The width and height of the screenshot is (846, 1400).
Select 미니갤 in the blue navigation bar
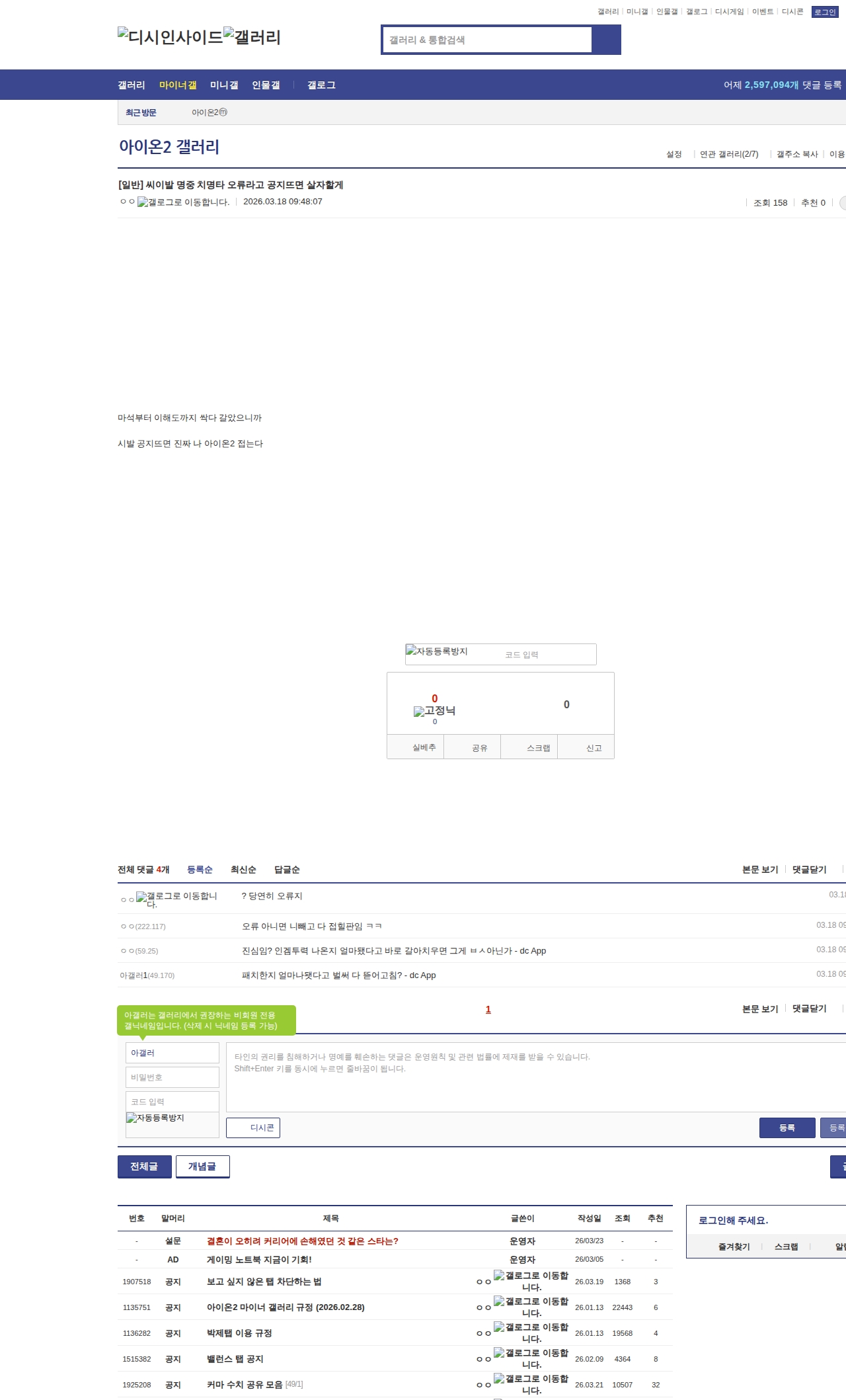[224, 85]
